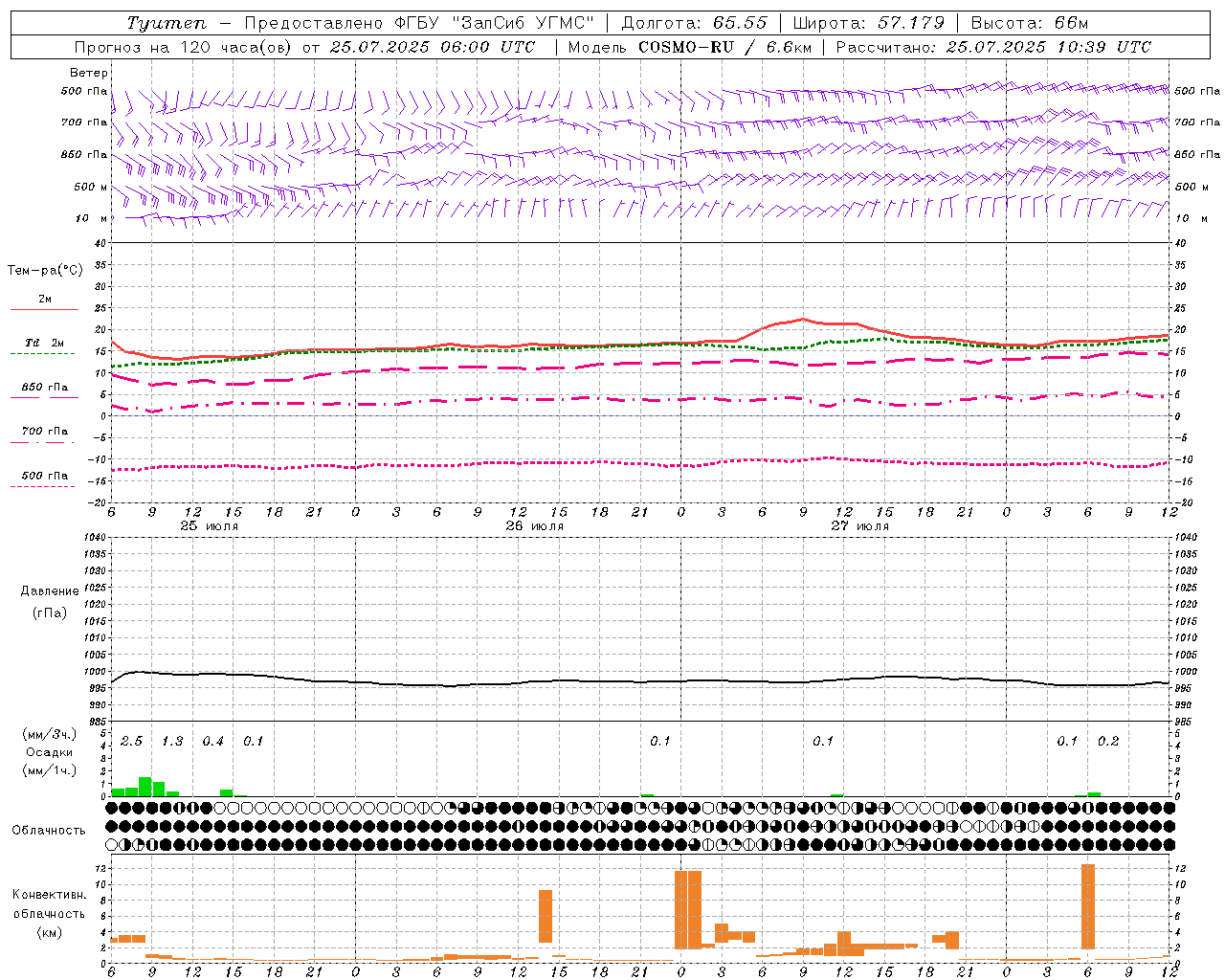The width and height of the screenshot is (1225, 980).
Task: Click the '26 июля' date label
Action: 535,526
